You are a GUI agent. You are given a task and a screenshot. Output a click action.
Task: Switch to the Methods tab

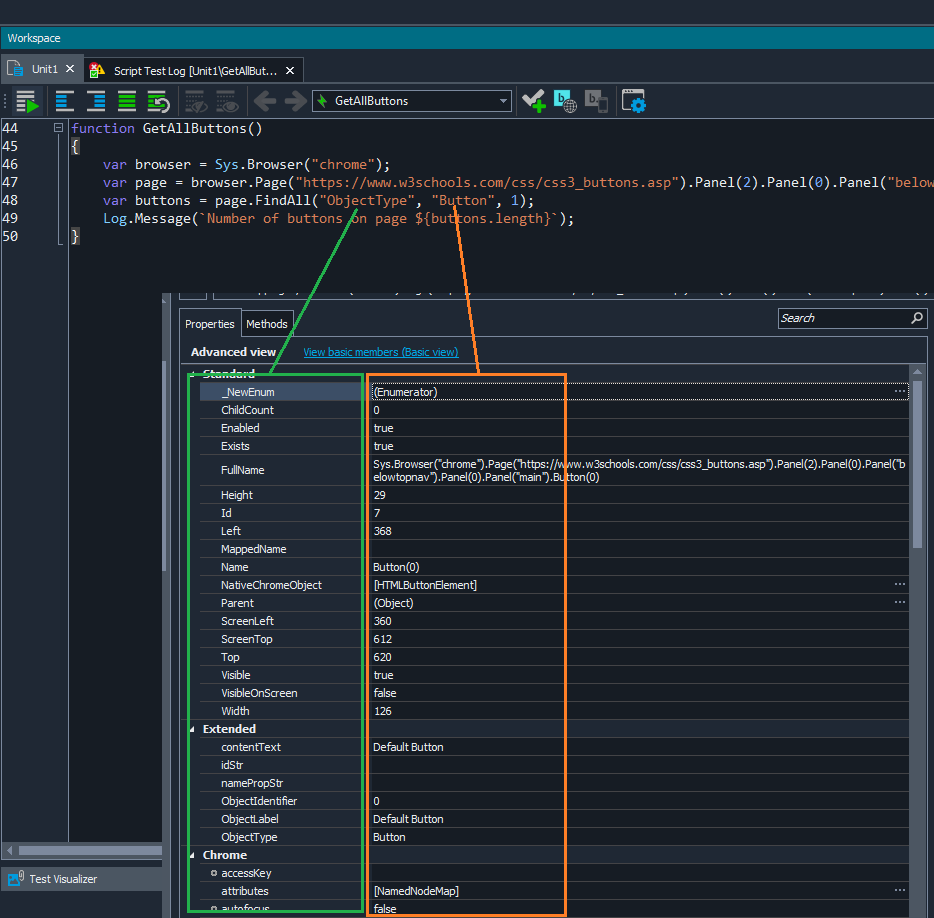click(x=267, y=324)
